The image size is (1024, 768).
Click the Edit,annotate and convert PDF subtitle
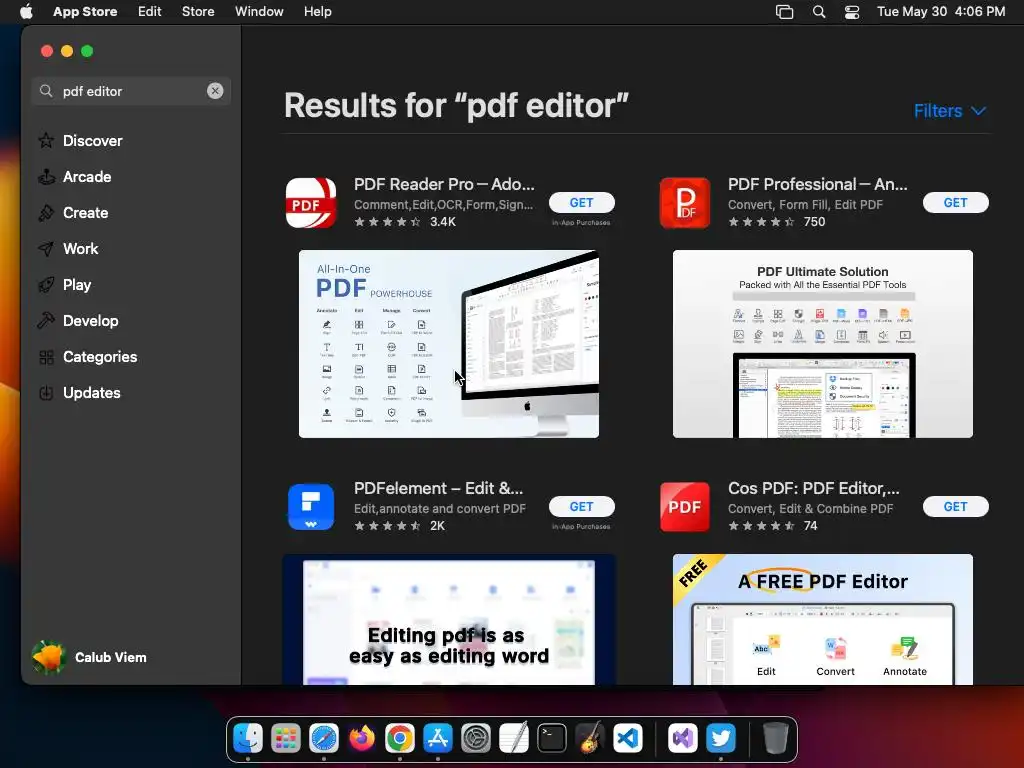[x=440, y=509]
